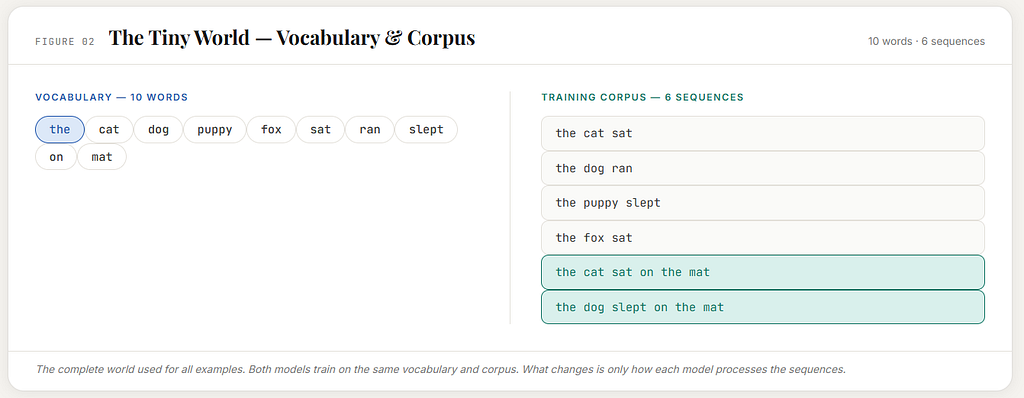The image size is (1024, 398).
Task: Select sequence 'the dog ran'
Action: tap(763, 168)
